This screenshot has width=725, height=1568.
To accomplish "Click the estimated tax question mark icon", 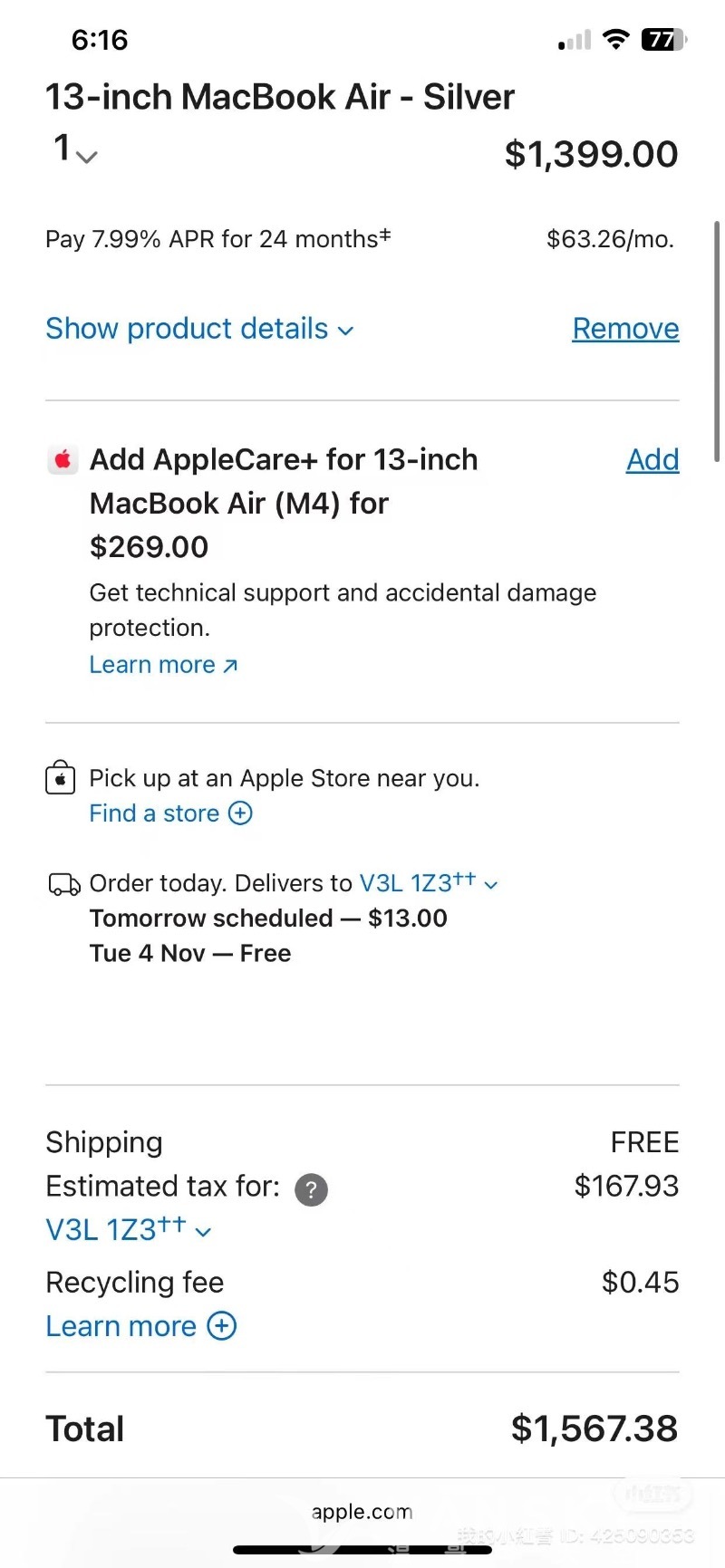I will click(311, 1189).
